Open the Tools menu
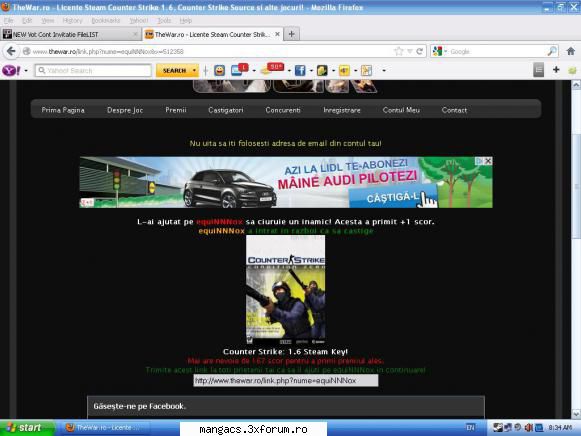Screen dimensions: 581x436 pyautogui.click(x=164, y=20)
